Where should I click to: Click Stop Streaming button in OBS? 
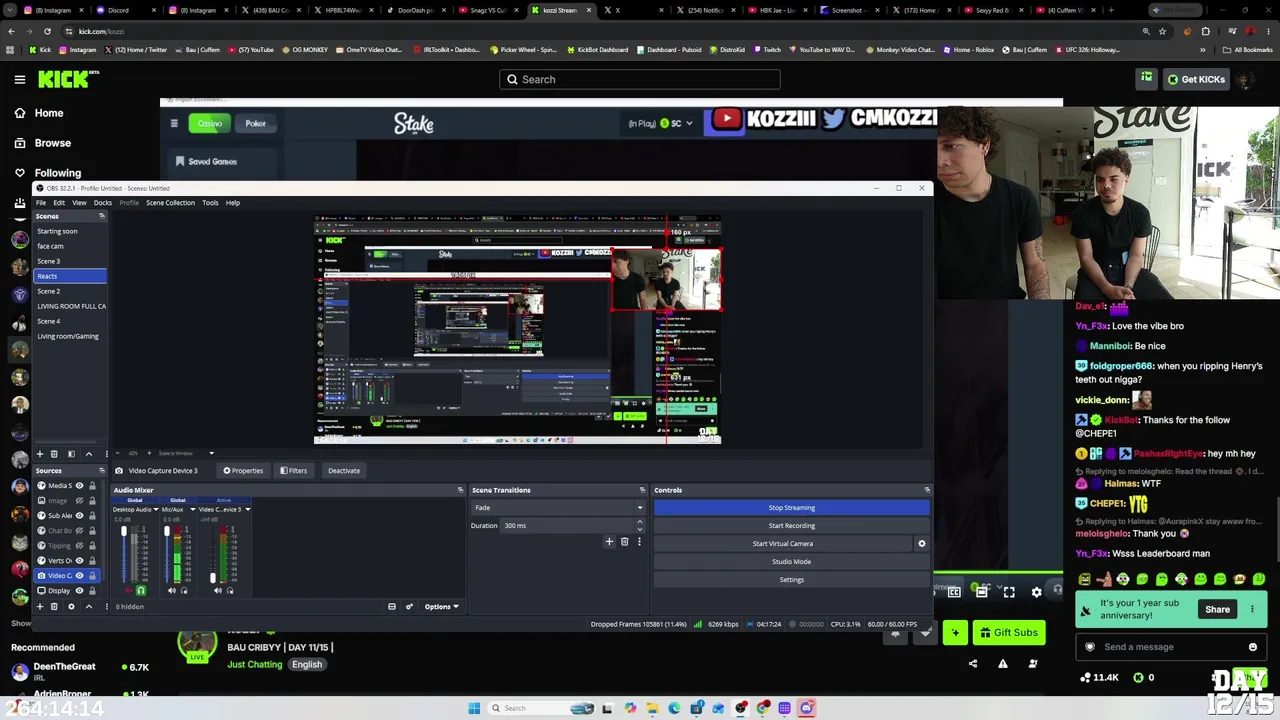[792, 508]
